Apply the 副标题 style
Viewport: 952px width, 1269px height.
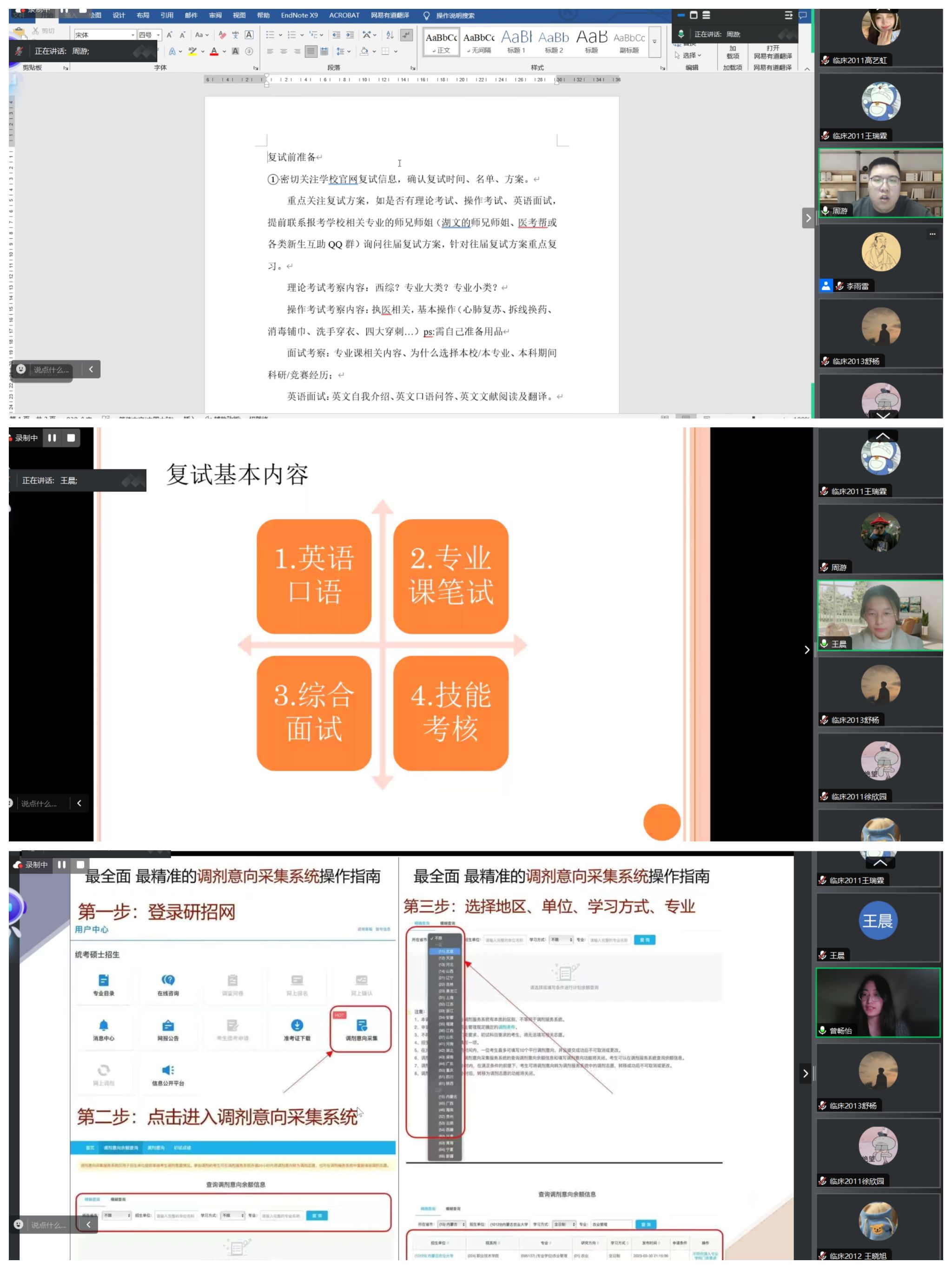click(x=629, y=43)
